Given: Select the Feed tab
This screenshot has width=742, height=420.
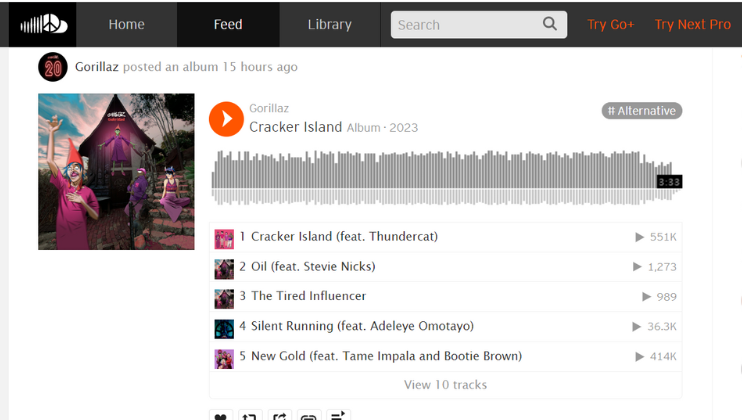Looking at the screenshot, I should tap(228, 24).
